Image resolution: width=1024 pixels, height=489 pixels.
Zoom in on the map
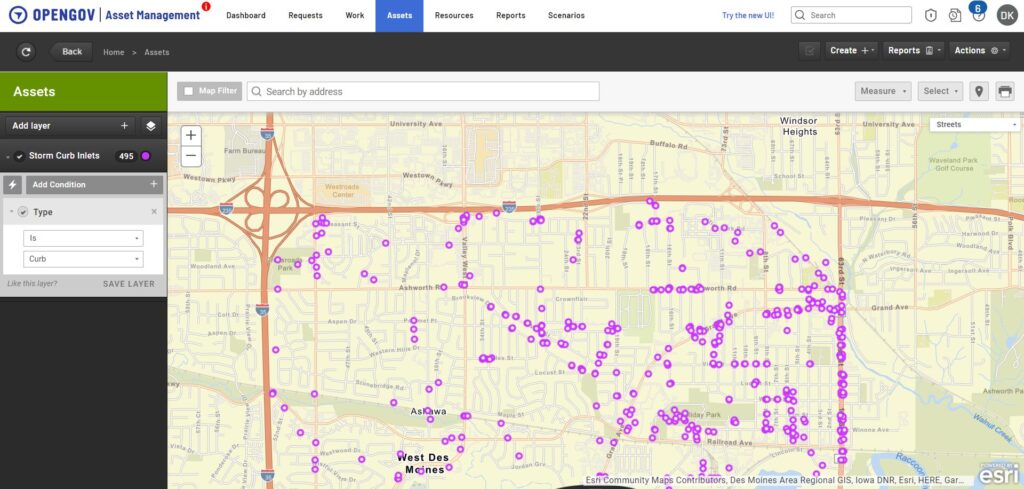191,135
